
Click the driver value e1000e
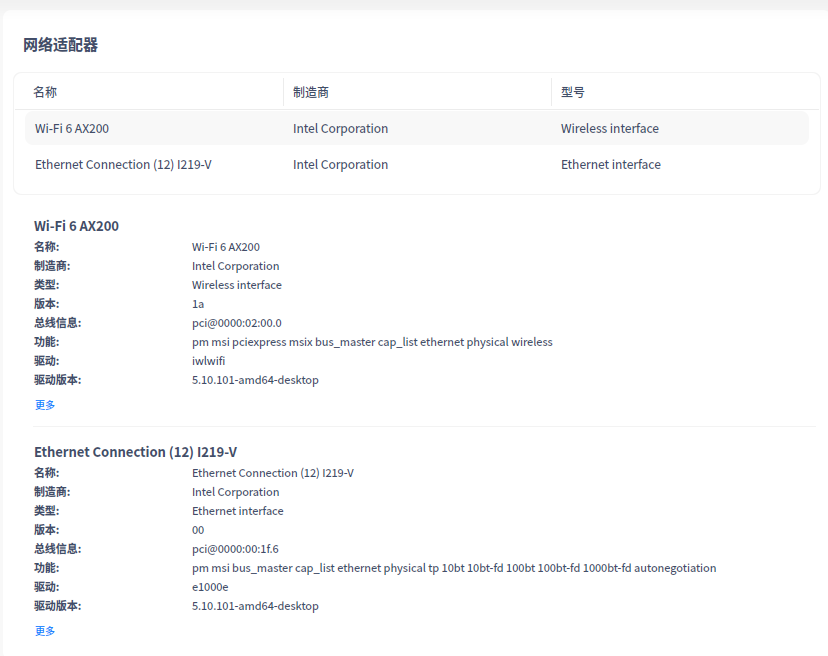210,587
